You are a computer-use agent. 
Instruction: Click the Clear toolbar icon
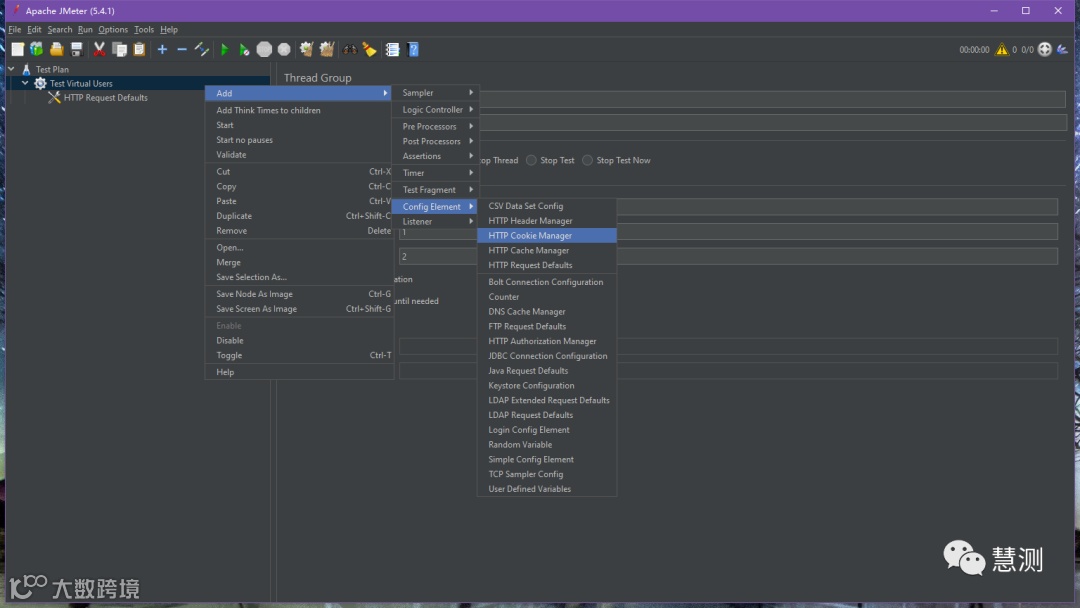tap(307, 50)
